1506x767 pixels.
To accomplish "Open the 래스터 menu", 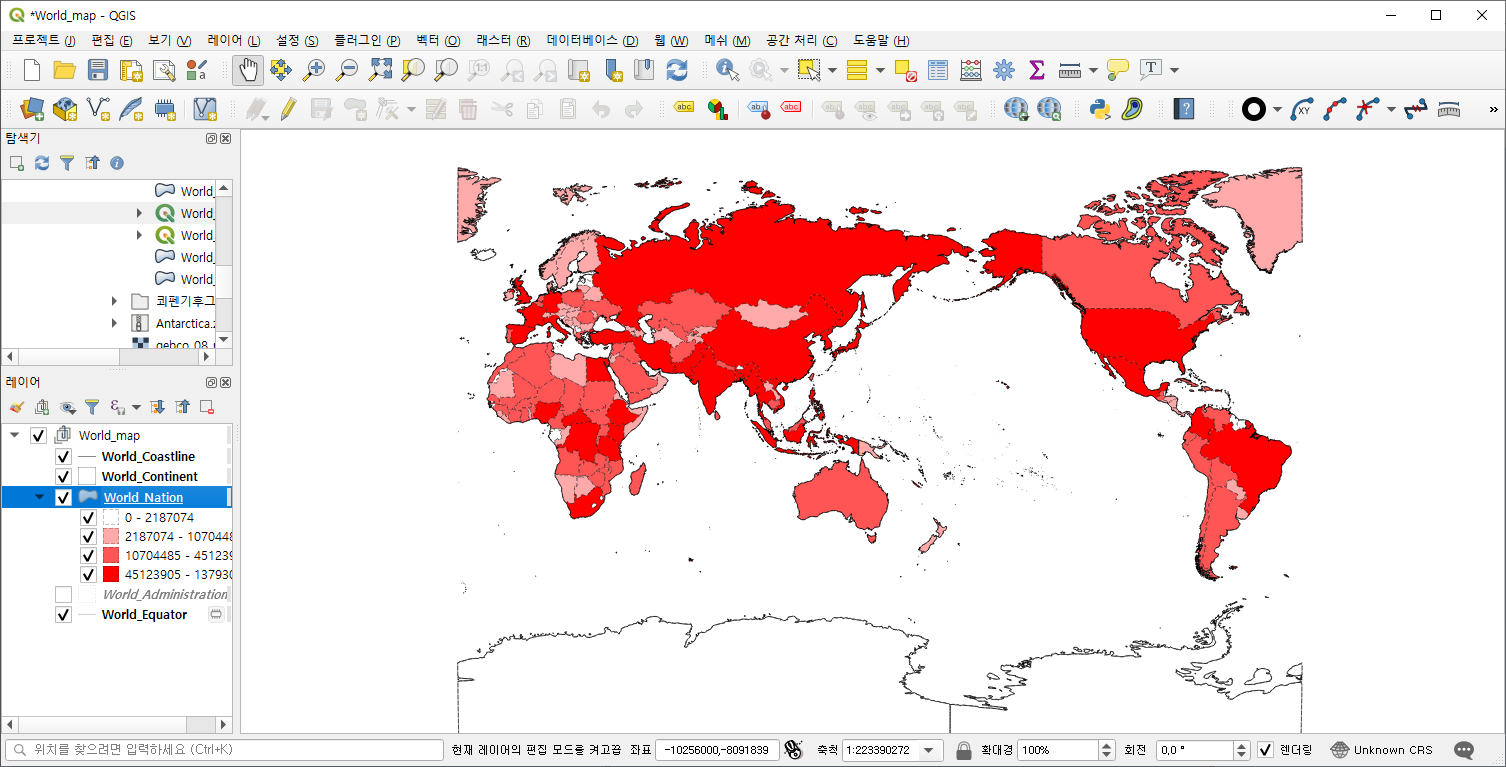I will [503, 41].
